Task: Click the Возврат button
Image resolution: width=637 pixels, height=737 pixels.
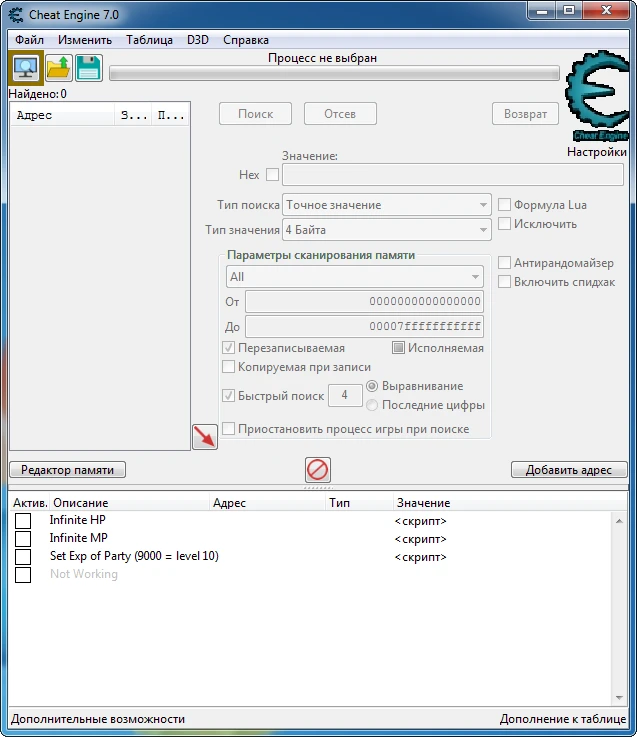Action: coord(525,114)
